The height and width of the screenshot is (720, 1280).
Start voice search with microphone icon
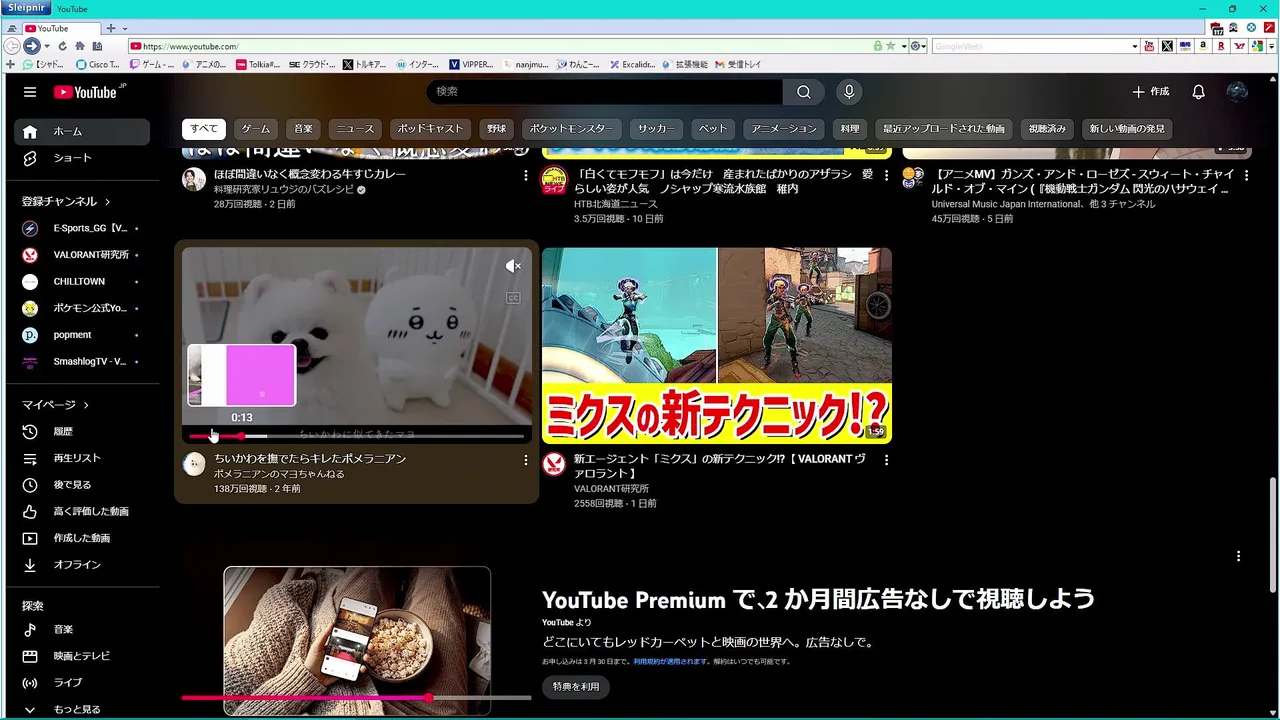tap(849, 92)
